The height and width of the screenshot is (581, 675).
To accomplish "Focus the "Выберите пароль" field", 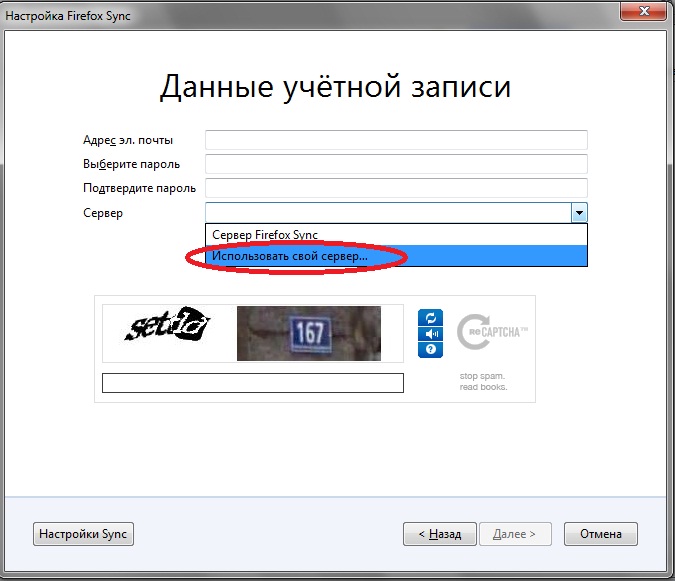I will [x=396, y=164].
